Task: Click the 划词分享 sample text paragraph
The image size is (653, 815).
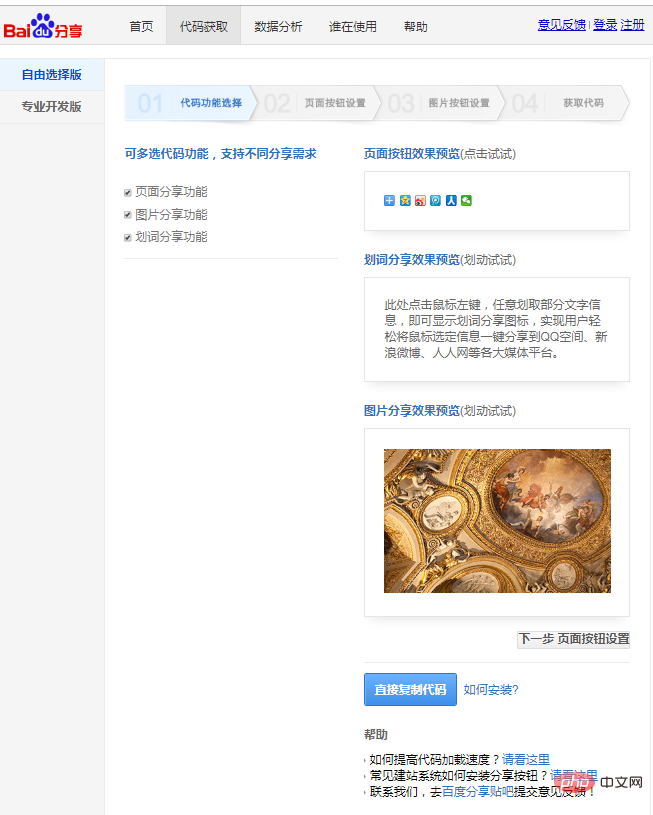Action: 496,328
